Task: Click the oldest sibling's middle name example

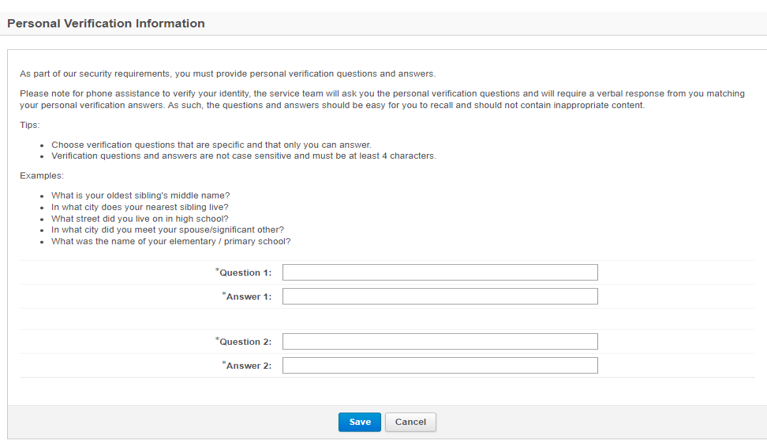Action: tap(141, 195)
